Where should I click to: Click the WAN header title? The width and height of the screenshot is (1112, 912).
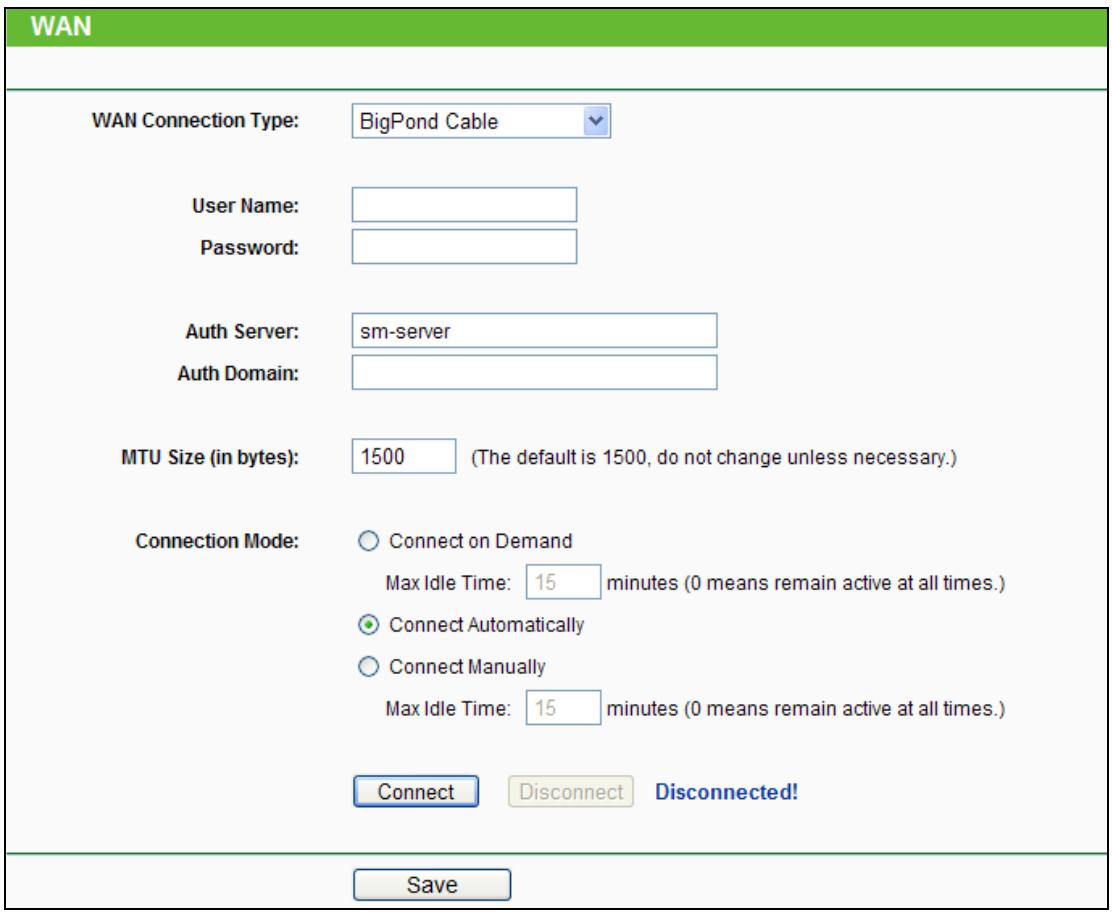point(61,26)
